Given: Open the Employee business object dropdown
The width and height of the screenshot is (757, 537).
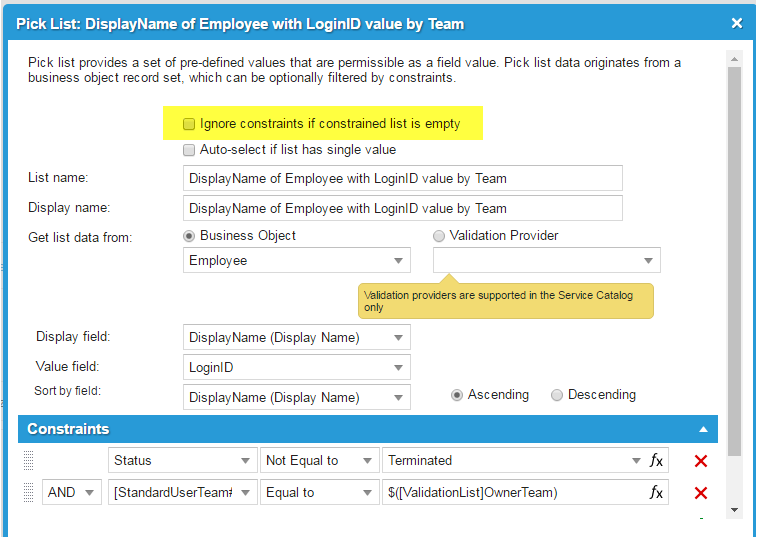Looking at the screenshot, I should 297,260.
